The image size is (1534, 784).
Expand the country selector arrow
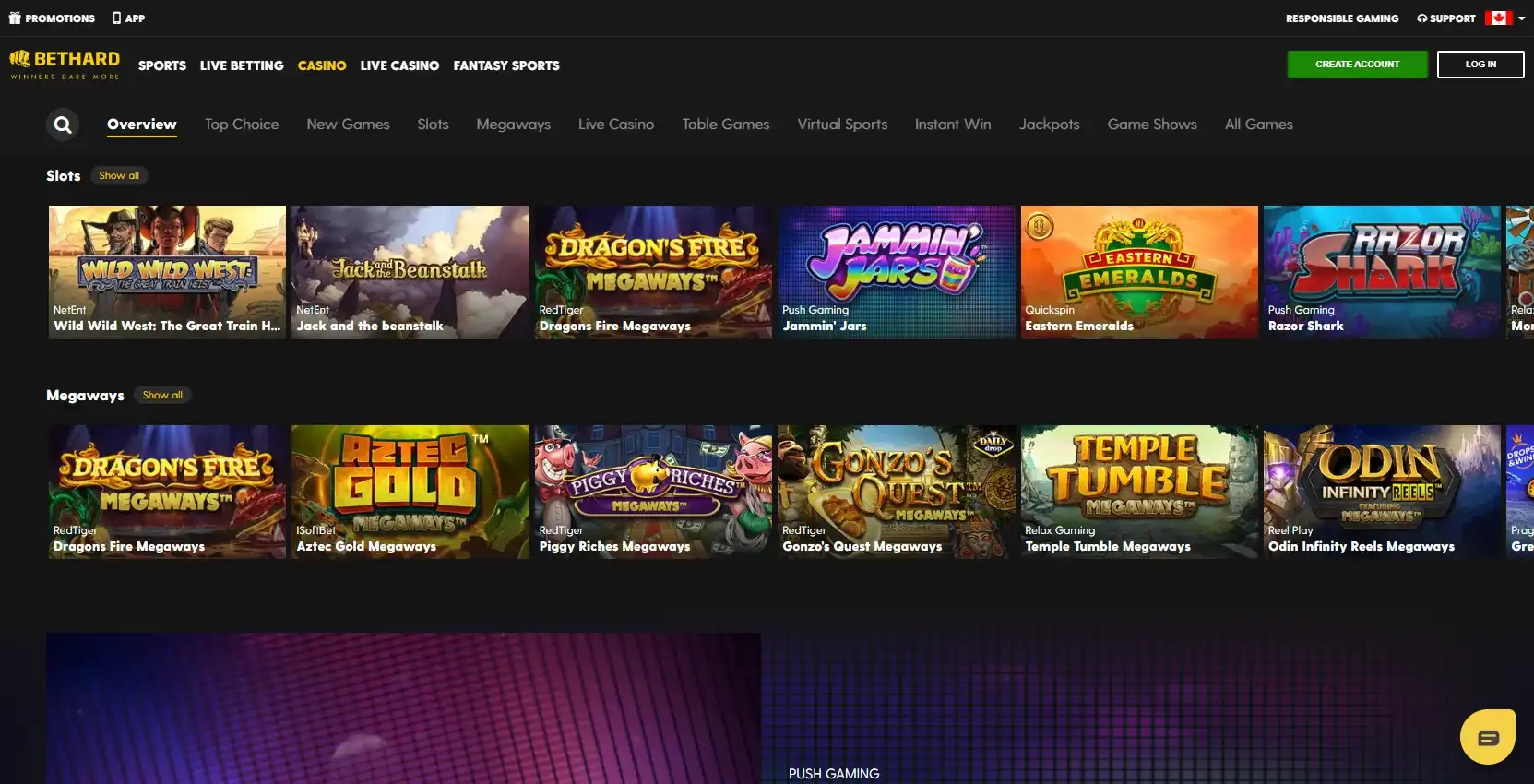pos(1521,18)
